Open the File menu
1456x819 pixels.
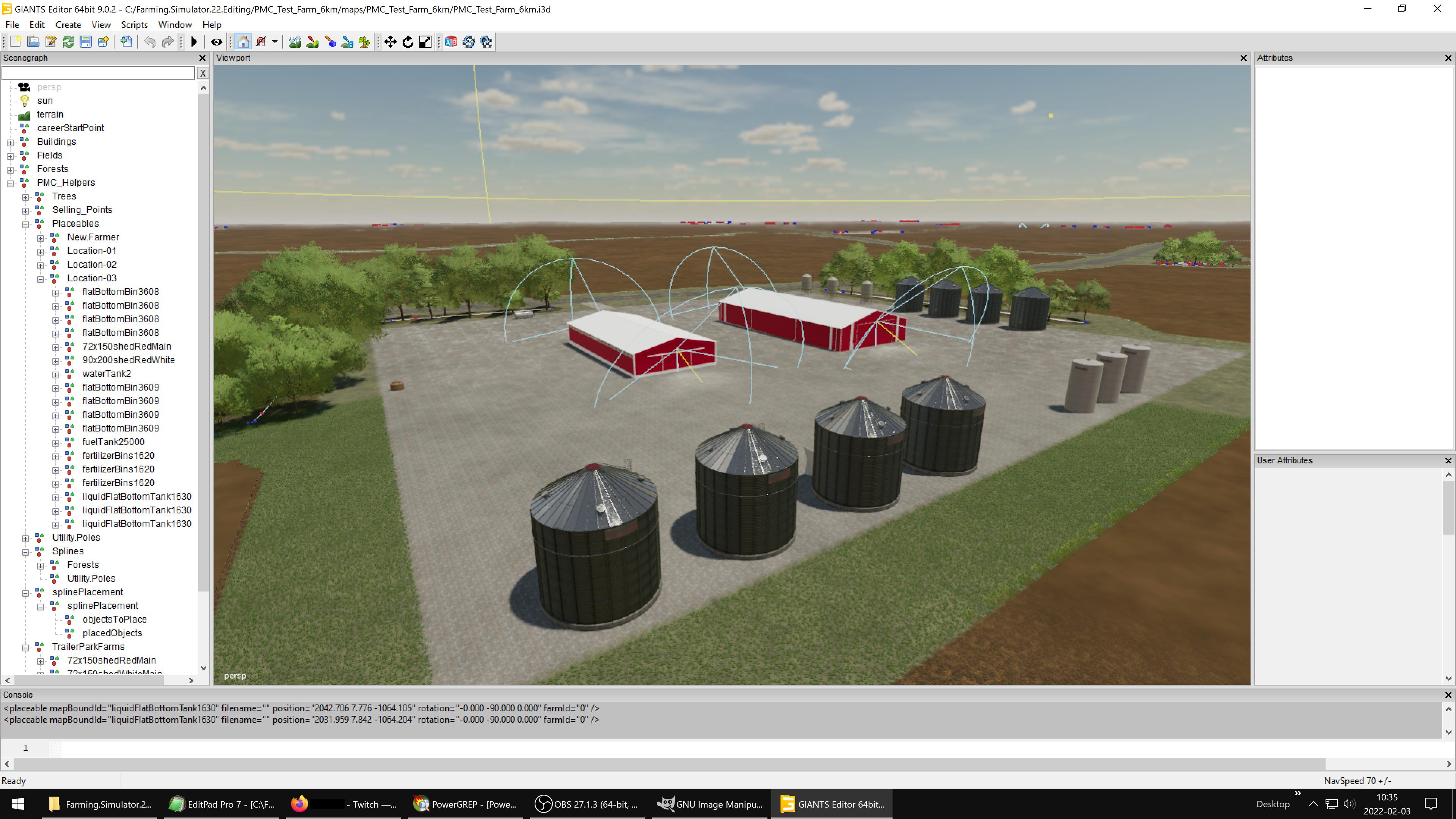12,25
